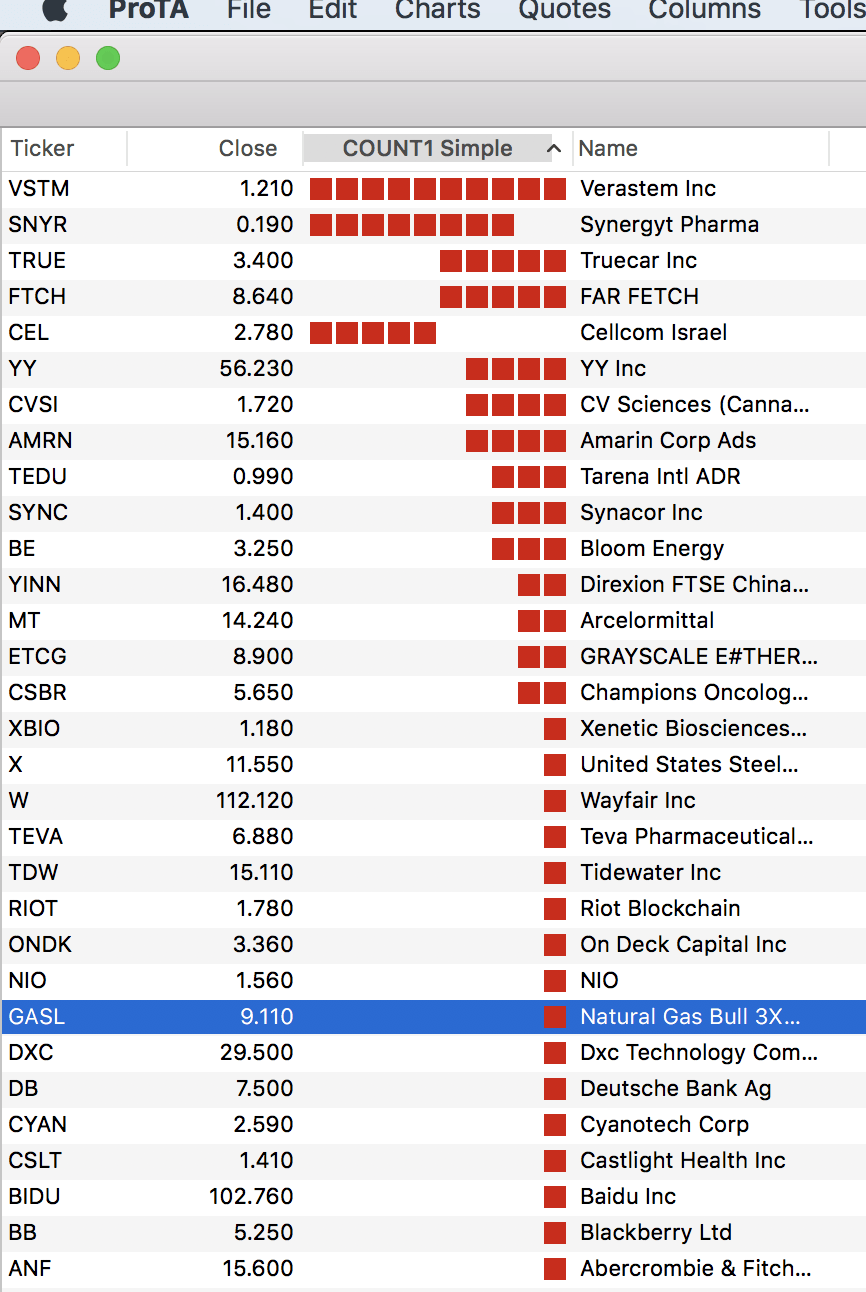Click the name Cellcom Israel

coord(654,332)
